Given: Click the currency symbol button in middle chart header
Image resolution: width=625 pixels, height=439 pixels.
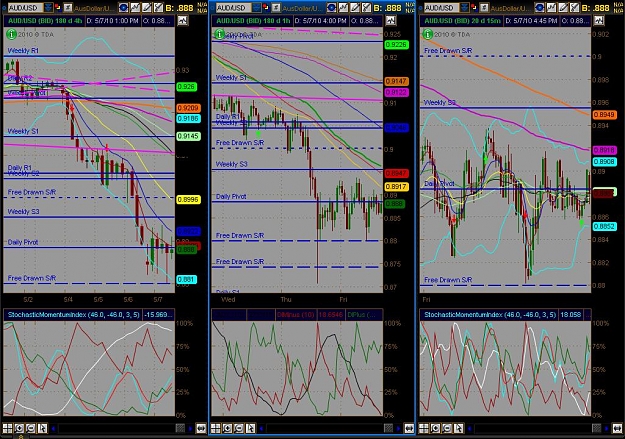Looking at the screenshot, I should tap(276, 8).
